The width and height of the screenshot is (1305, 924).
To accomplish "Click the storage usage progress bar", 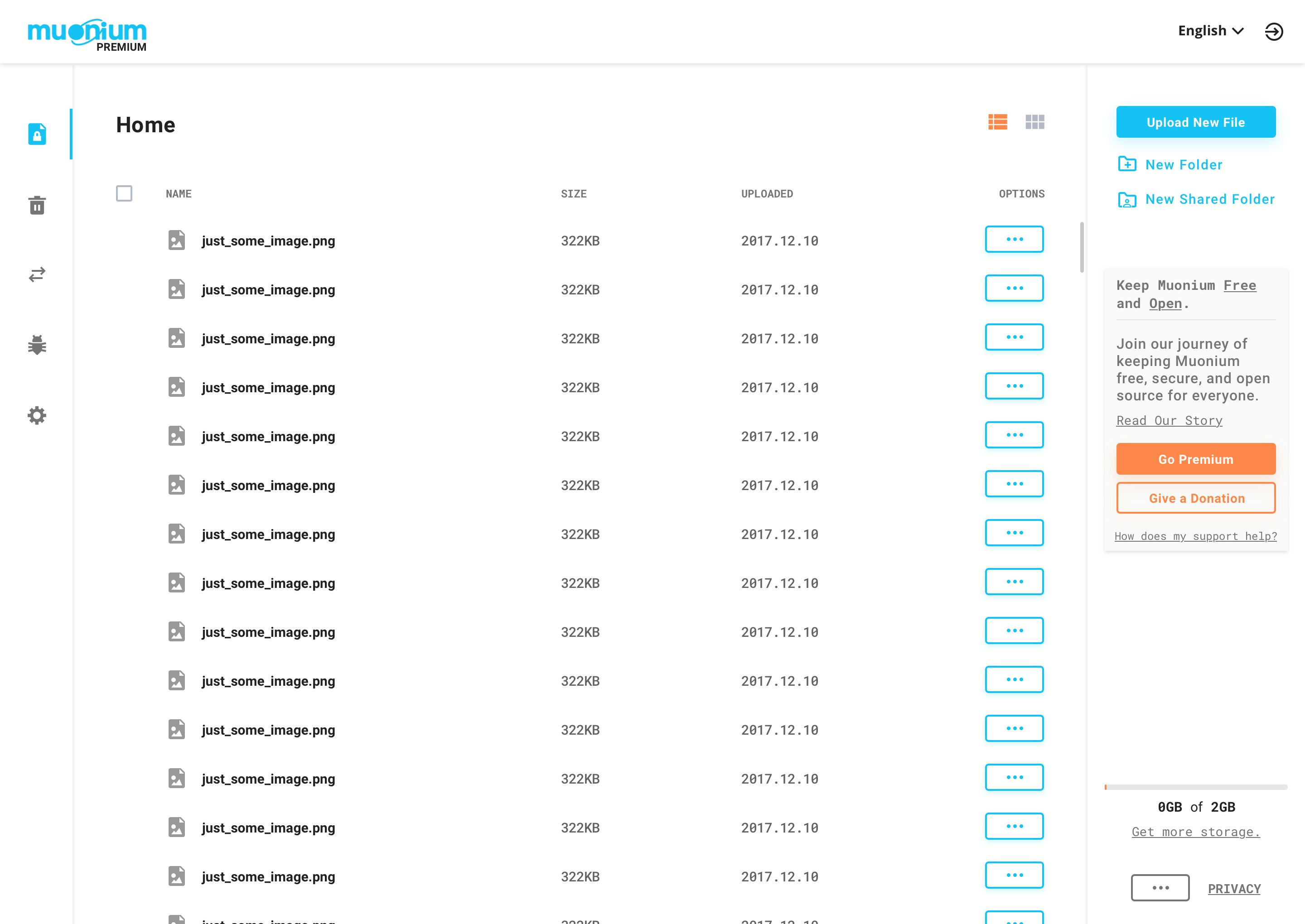I will coord(1194,787).
